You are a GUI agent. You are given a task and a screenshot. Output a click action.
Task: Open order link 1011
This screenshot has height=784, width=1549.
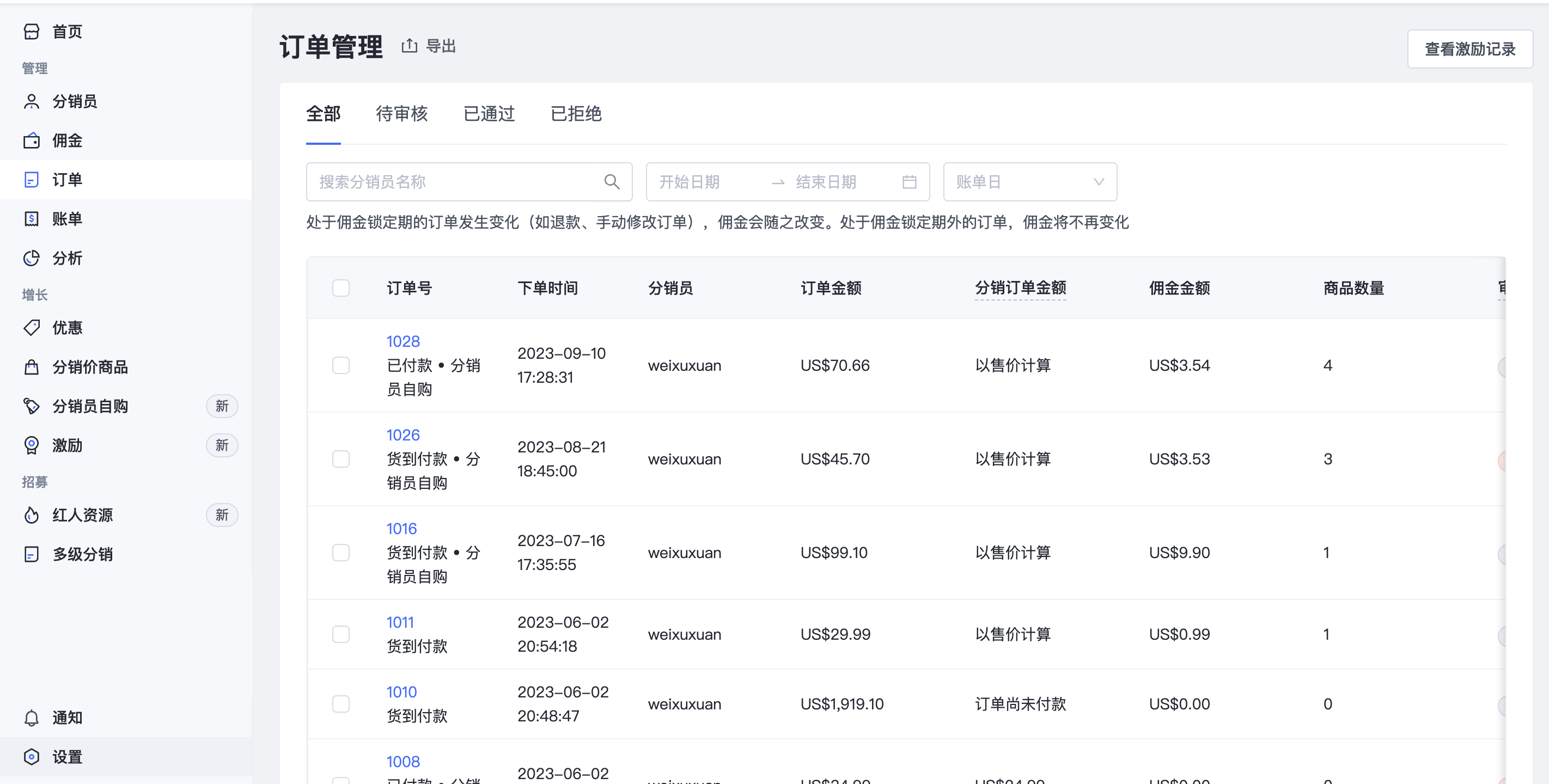click(x=400, y=622)
